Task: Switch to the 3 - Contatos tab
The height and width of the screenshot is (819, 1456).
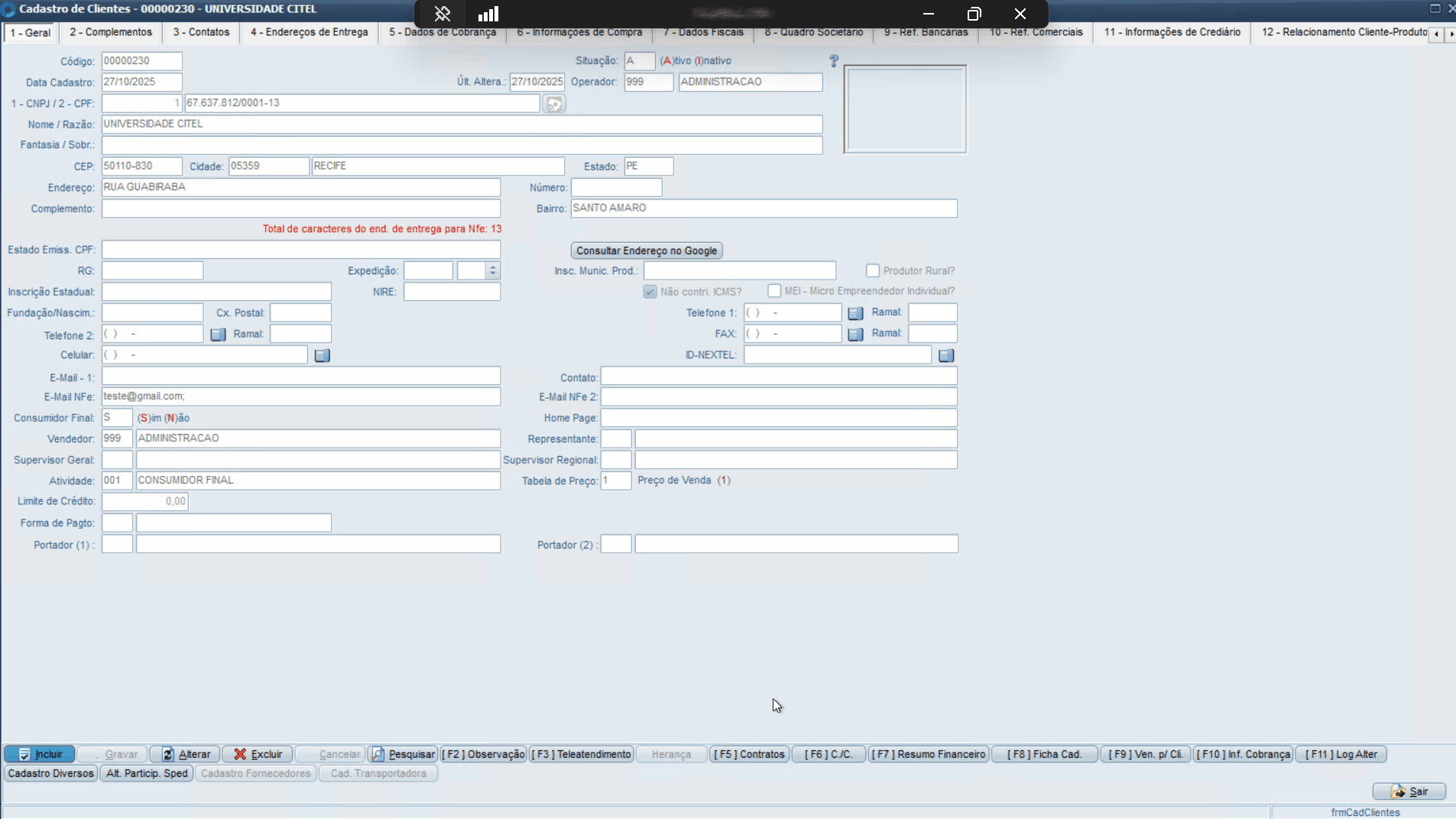Action: (x=201, y=32)
